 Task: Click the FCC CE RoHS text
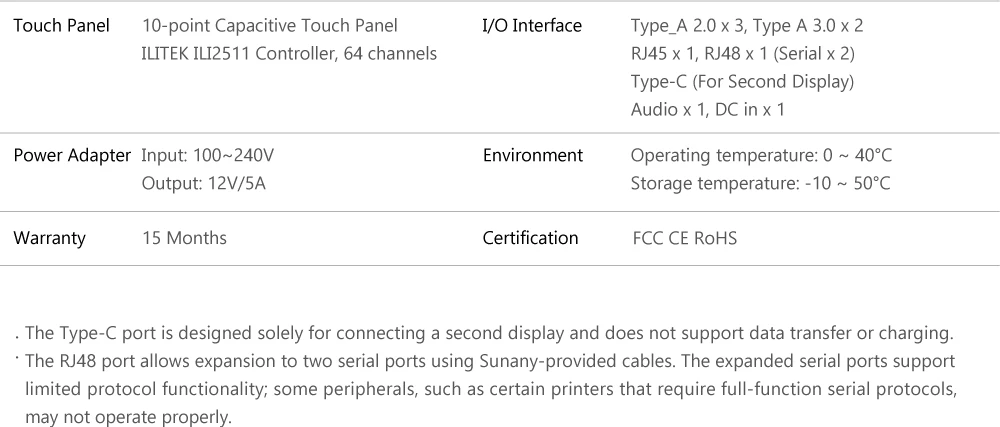(x=685, y=238)
